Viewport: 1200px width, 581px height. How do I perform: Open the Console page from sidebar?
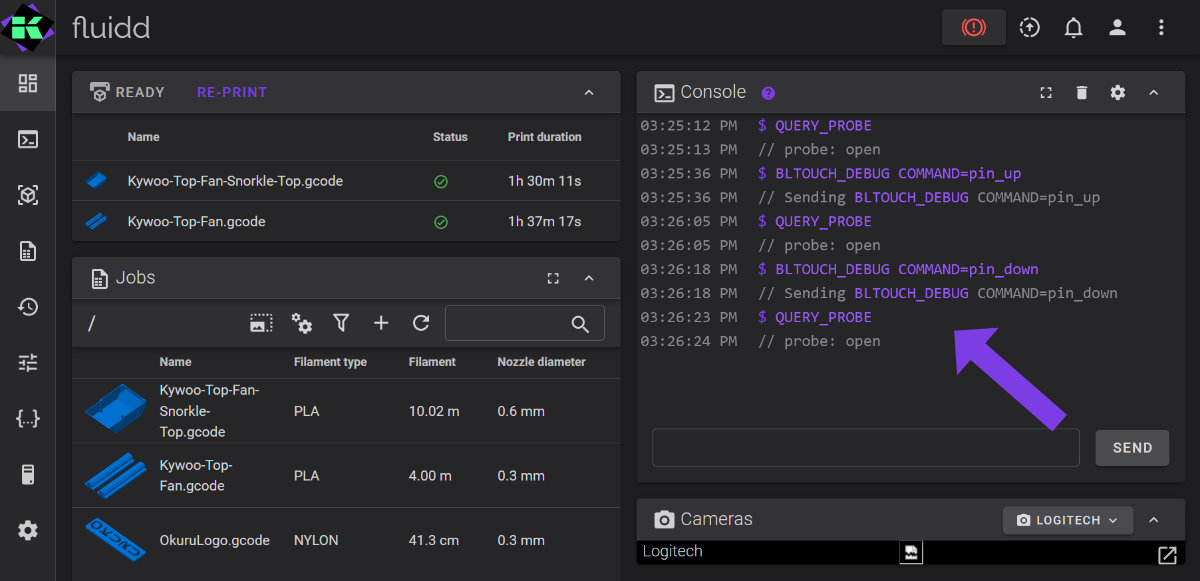28,140
